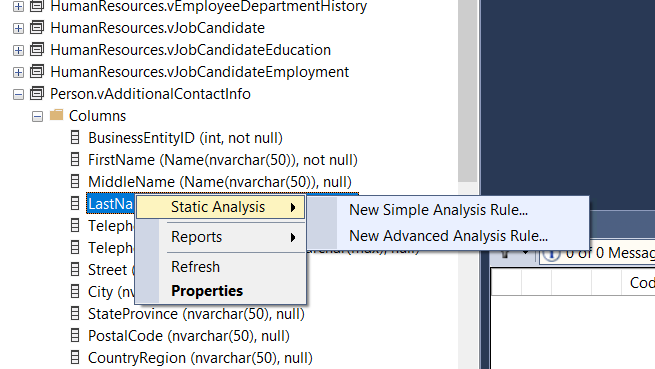Click the PostalCode column icon
Image resolution: width=655 pixels, height=369 pixels.
click(x=75, y=336)
